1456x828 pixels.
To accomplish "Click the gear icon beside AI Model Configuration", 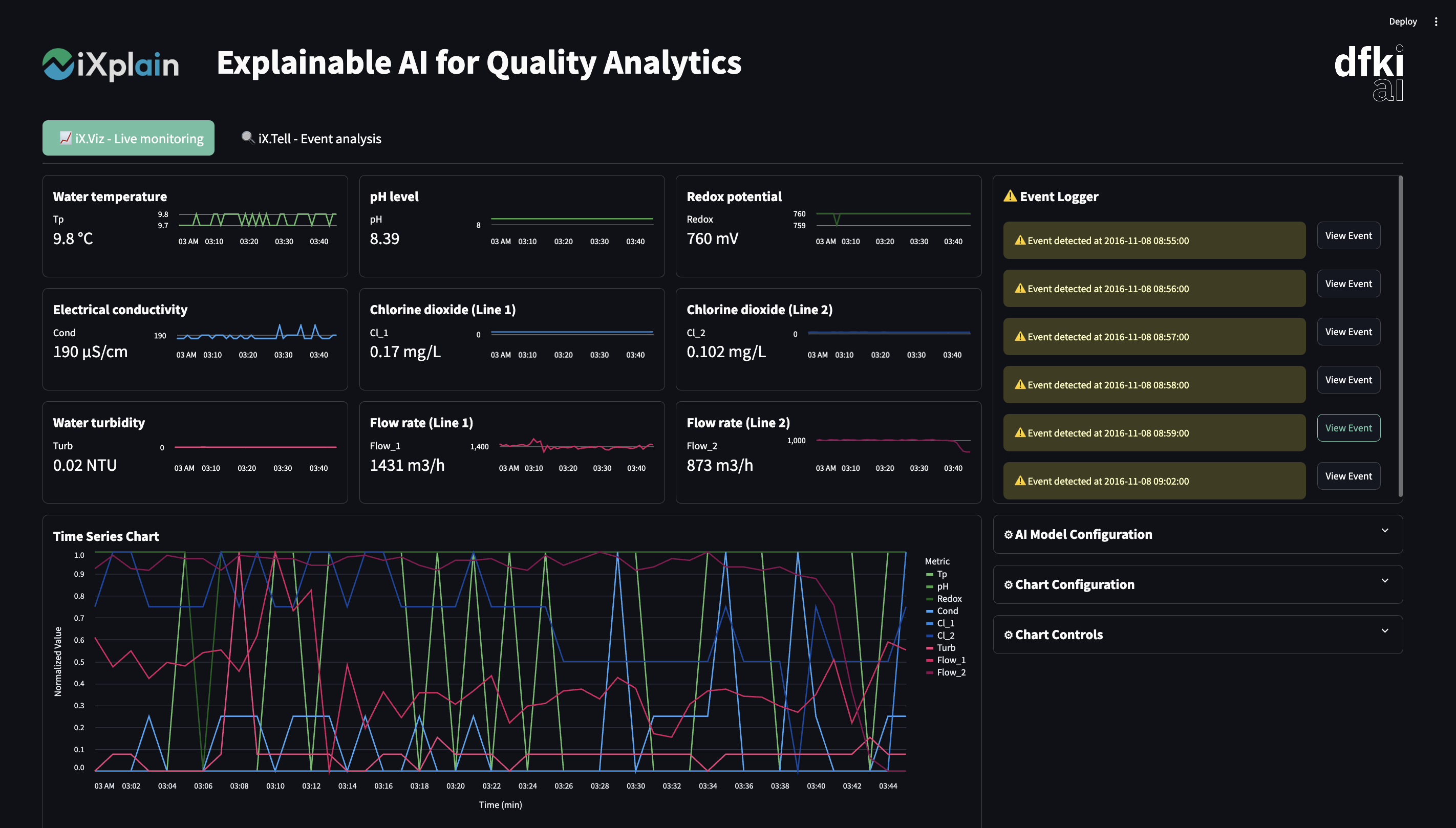I will [1008, 535].
